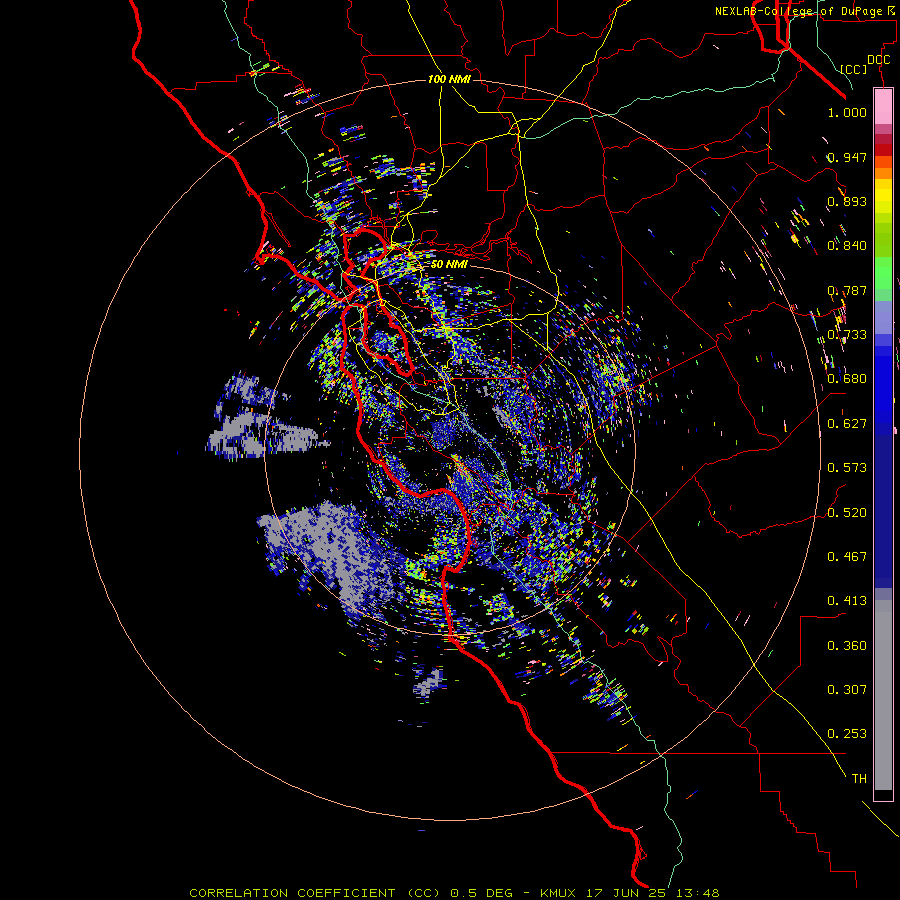Click the 0.307 scale value
The width and height of the screenshot is (900, 900).
(847, 690)
